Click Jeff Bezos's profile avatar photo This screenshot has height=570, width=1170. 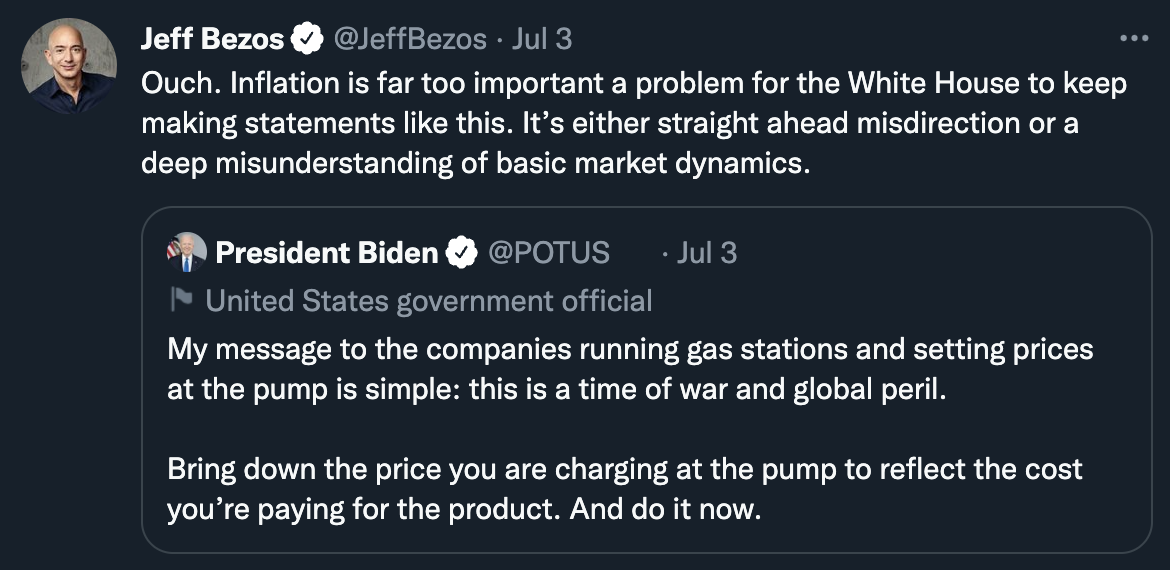[66, 66]
